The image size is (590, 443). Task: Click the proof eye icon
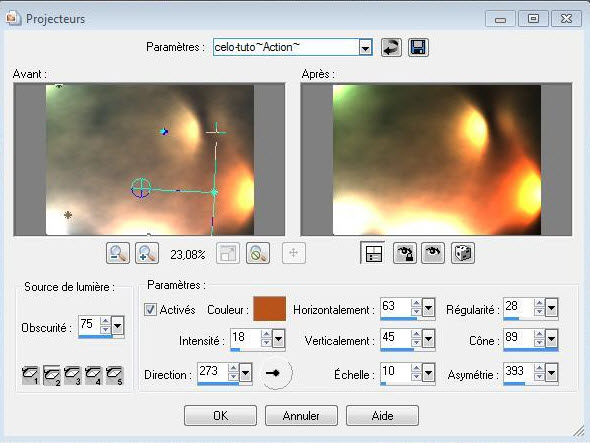point(433,253)
